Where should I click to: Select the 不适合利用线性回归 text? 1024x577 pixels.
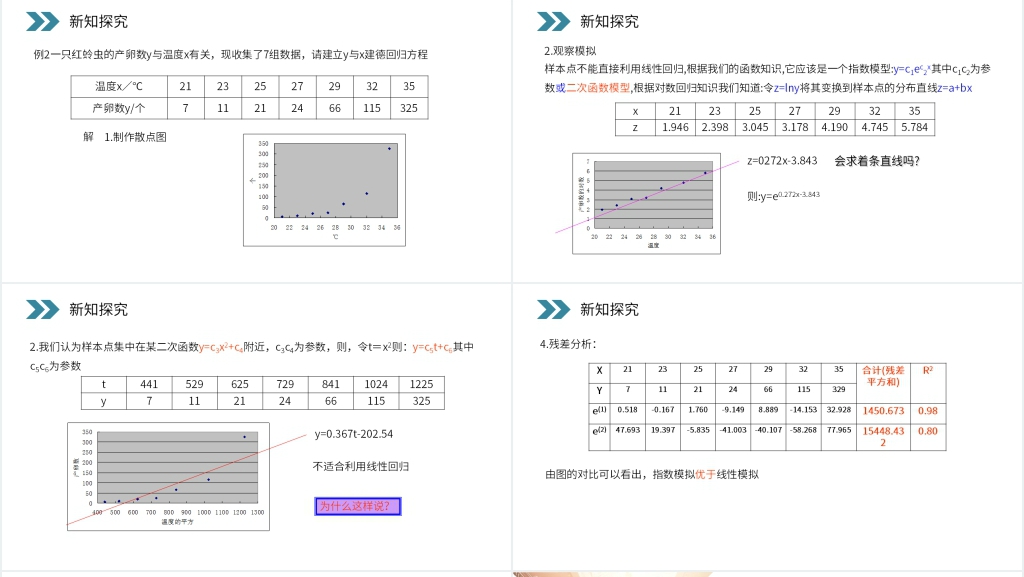click(x=361, y=466)
